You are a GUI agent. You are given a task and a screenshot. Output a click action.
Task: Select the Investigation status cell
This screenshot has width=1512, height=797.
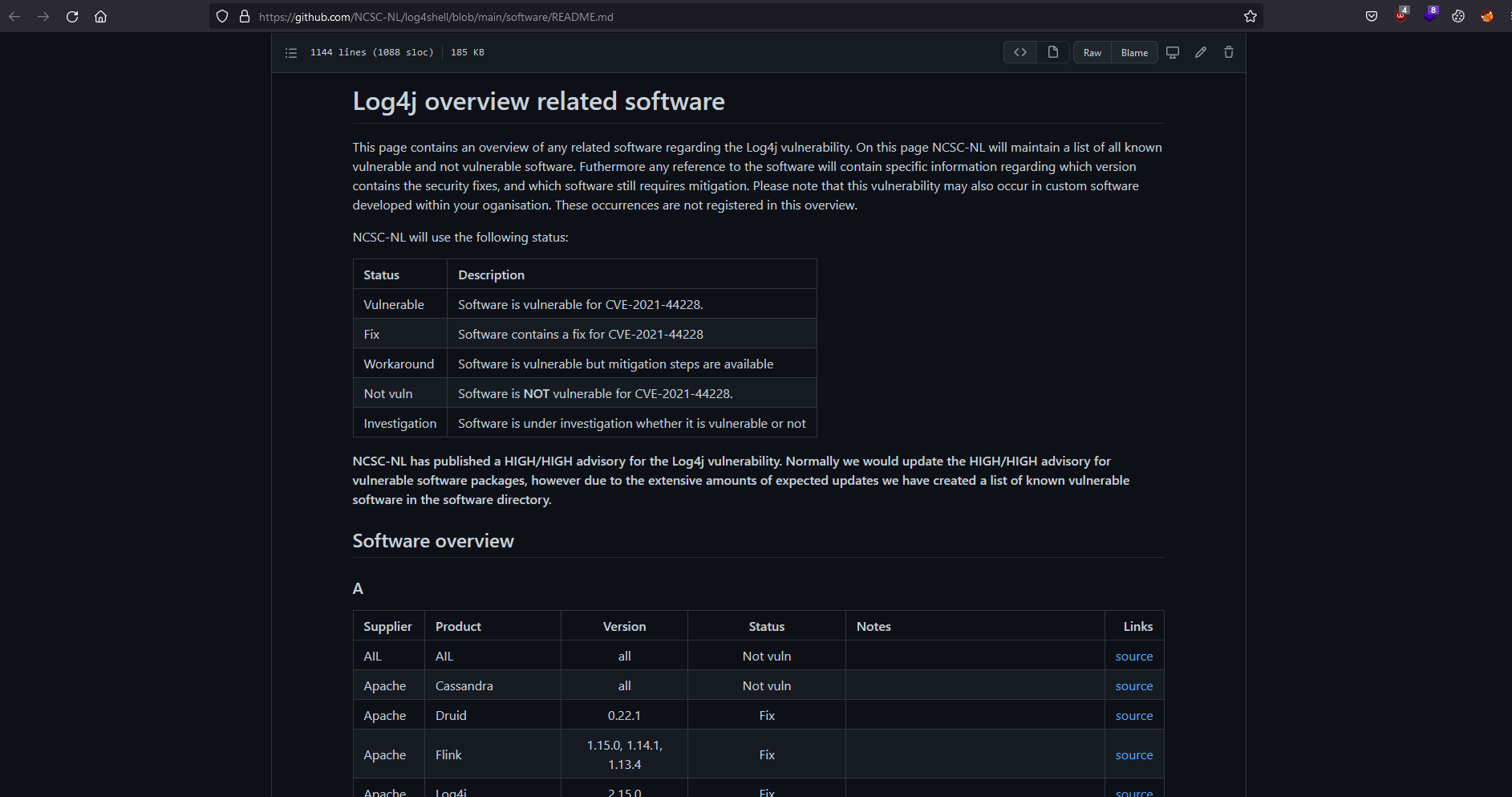point(400,423)
